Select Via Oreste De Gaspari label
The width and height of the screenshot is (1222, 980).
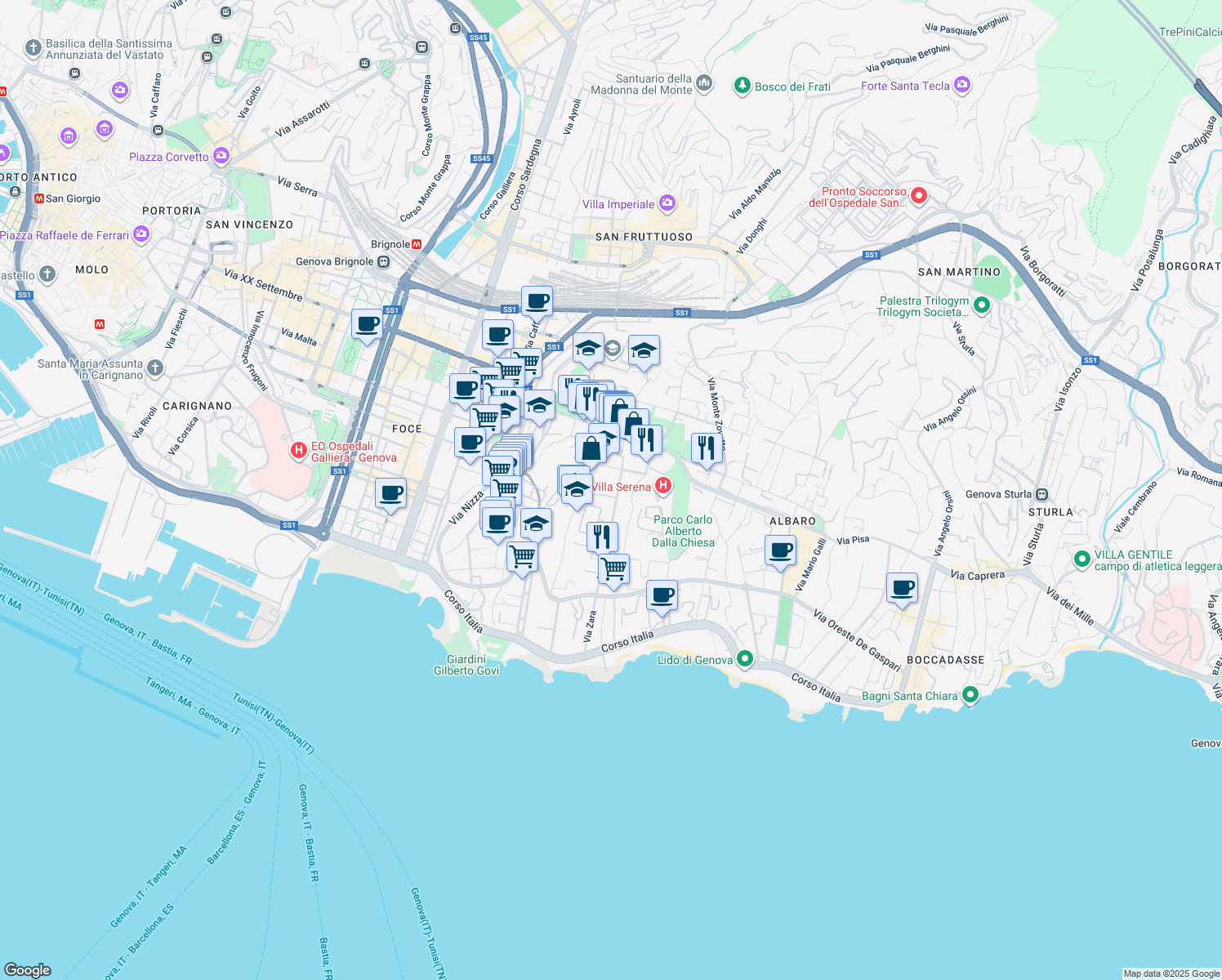[x=857, y=641]
